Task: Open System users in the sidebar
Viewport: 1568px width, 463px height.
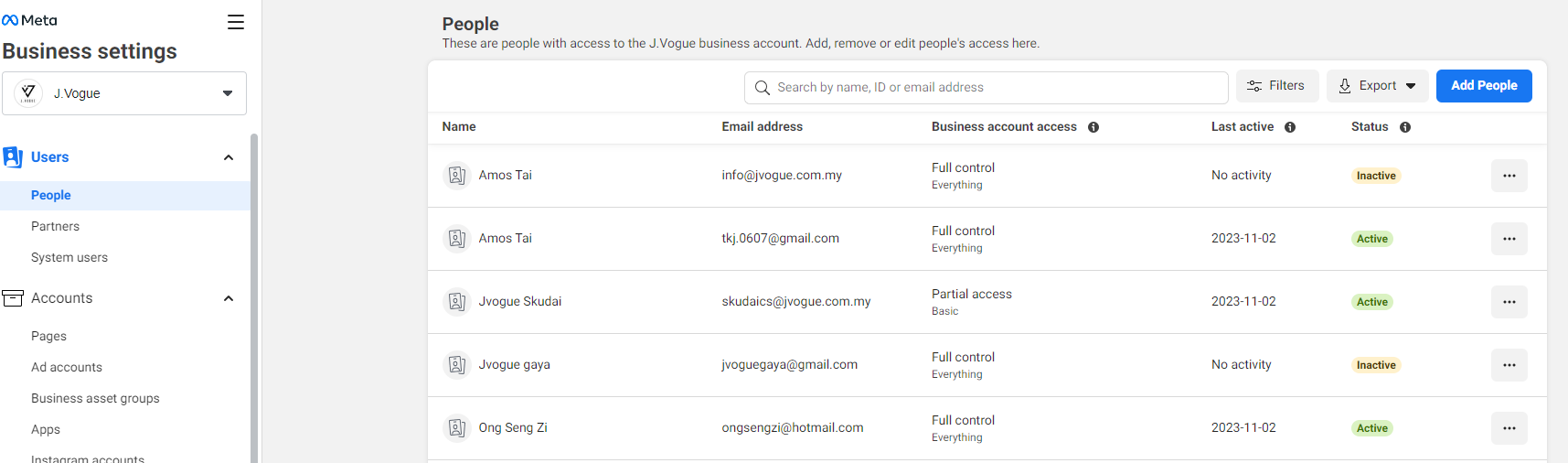Action: [69, 257]
